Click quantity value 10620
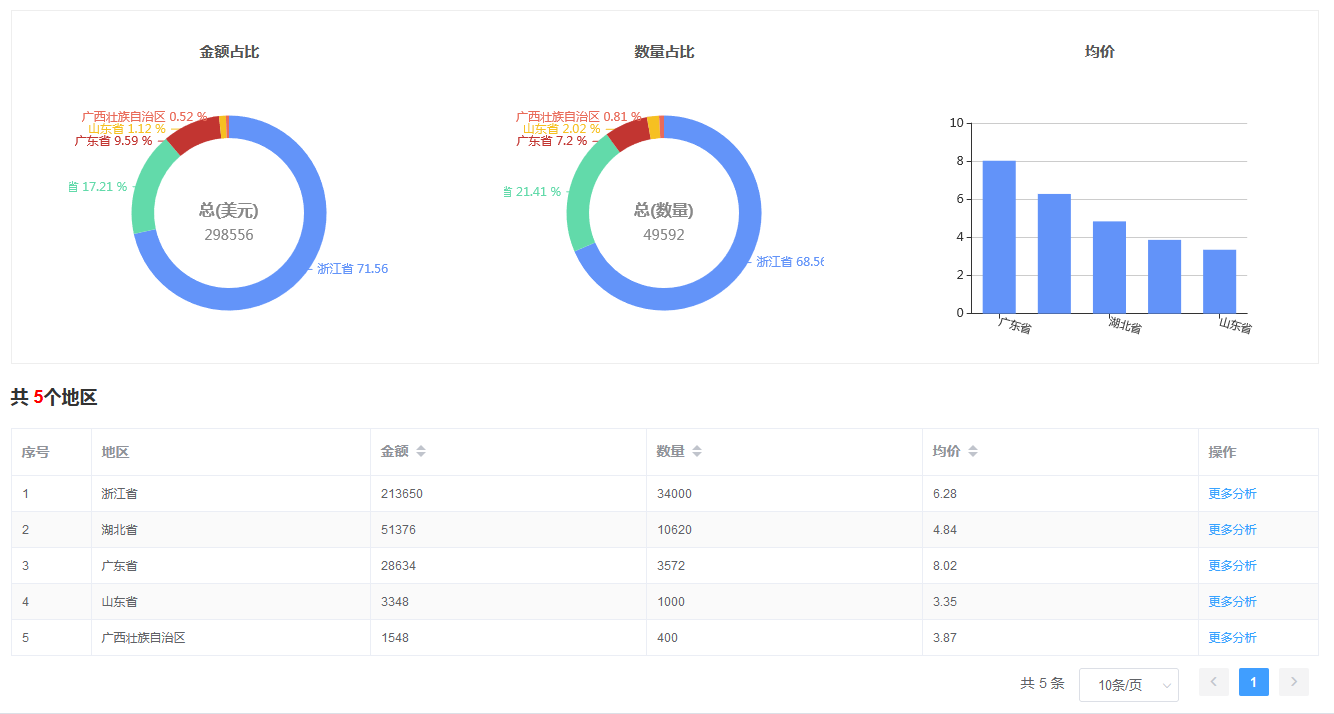1334x714 pixels. pos(674,530)
